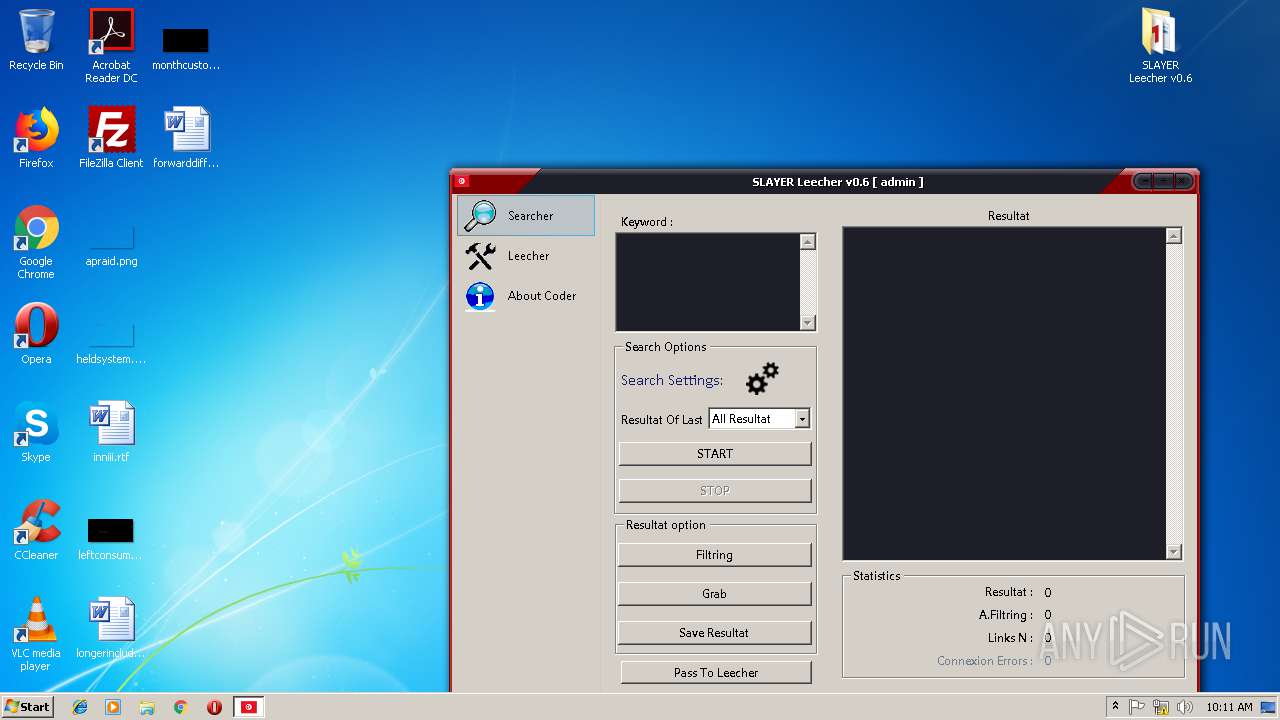Click the Grab button
This screenshot has height=720, width=1280.
[714, 594]
